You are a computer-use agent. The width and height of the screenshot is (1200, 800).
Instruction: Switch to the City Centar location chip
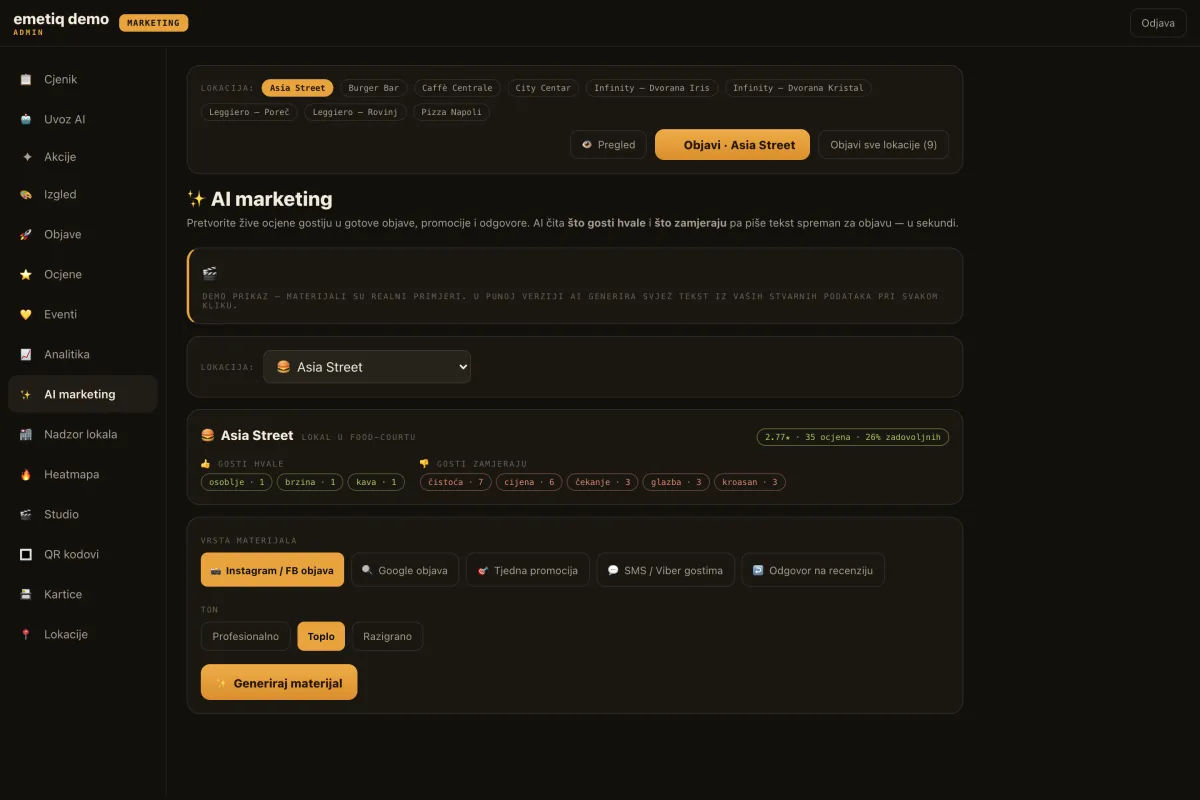click(543, 88)
